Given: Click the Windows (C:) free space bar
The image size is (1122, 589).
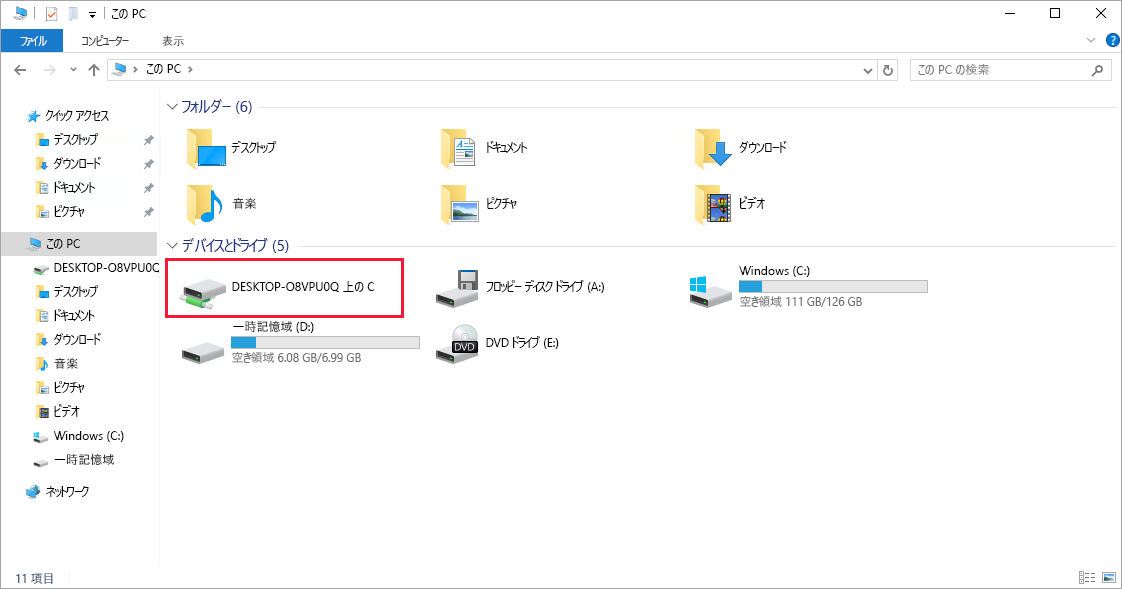Looking at the screenshot, I should click(833, 286).
